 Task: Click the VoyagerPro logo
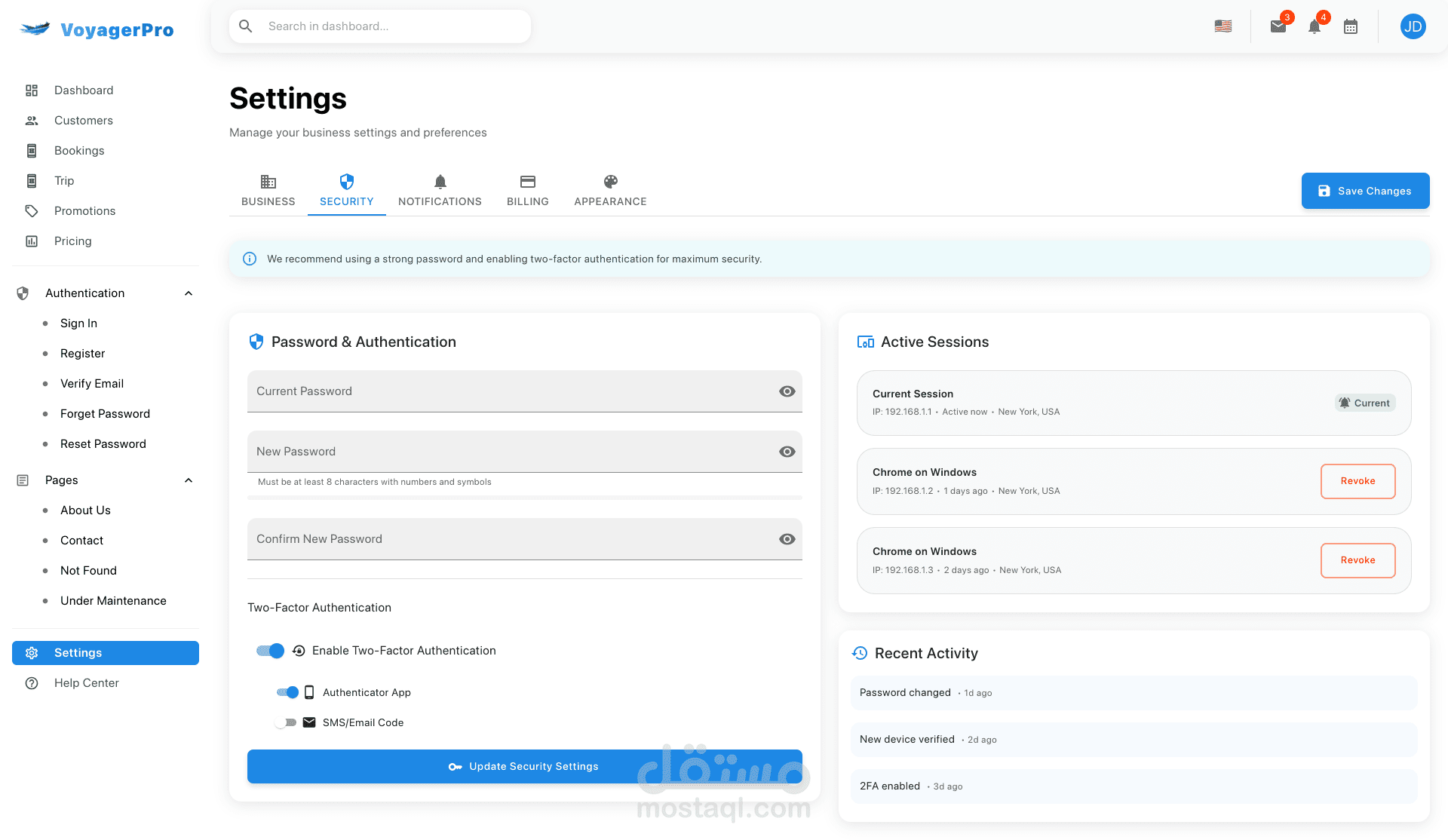(x=97, y=29)
